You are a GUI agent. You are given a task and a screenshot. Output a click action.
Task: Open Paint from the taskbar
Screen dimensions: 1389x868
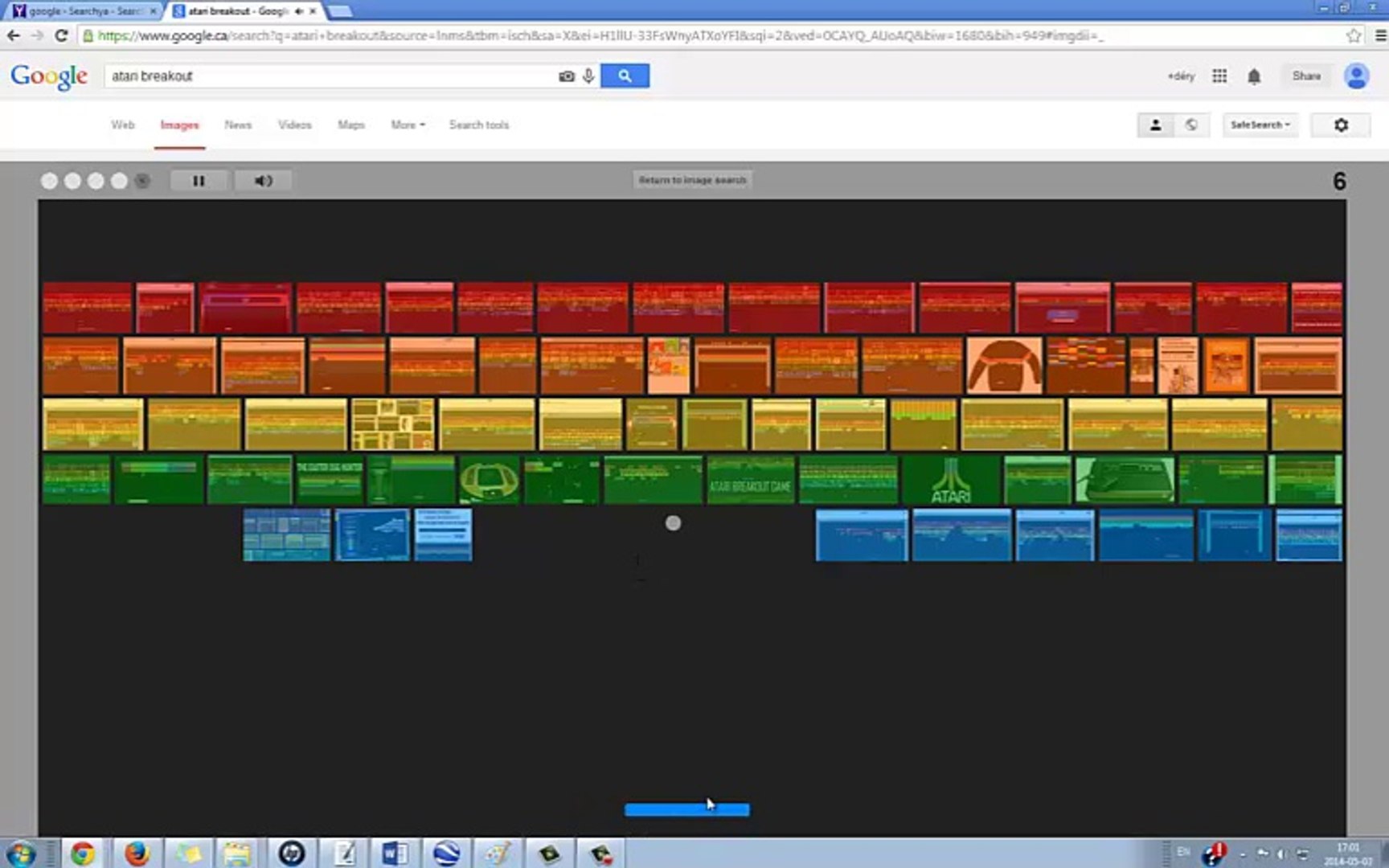498,853
